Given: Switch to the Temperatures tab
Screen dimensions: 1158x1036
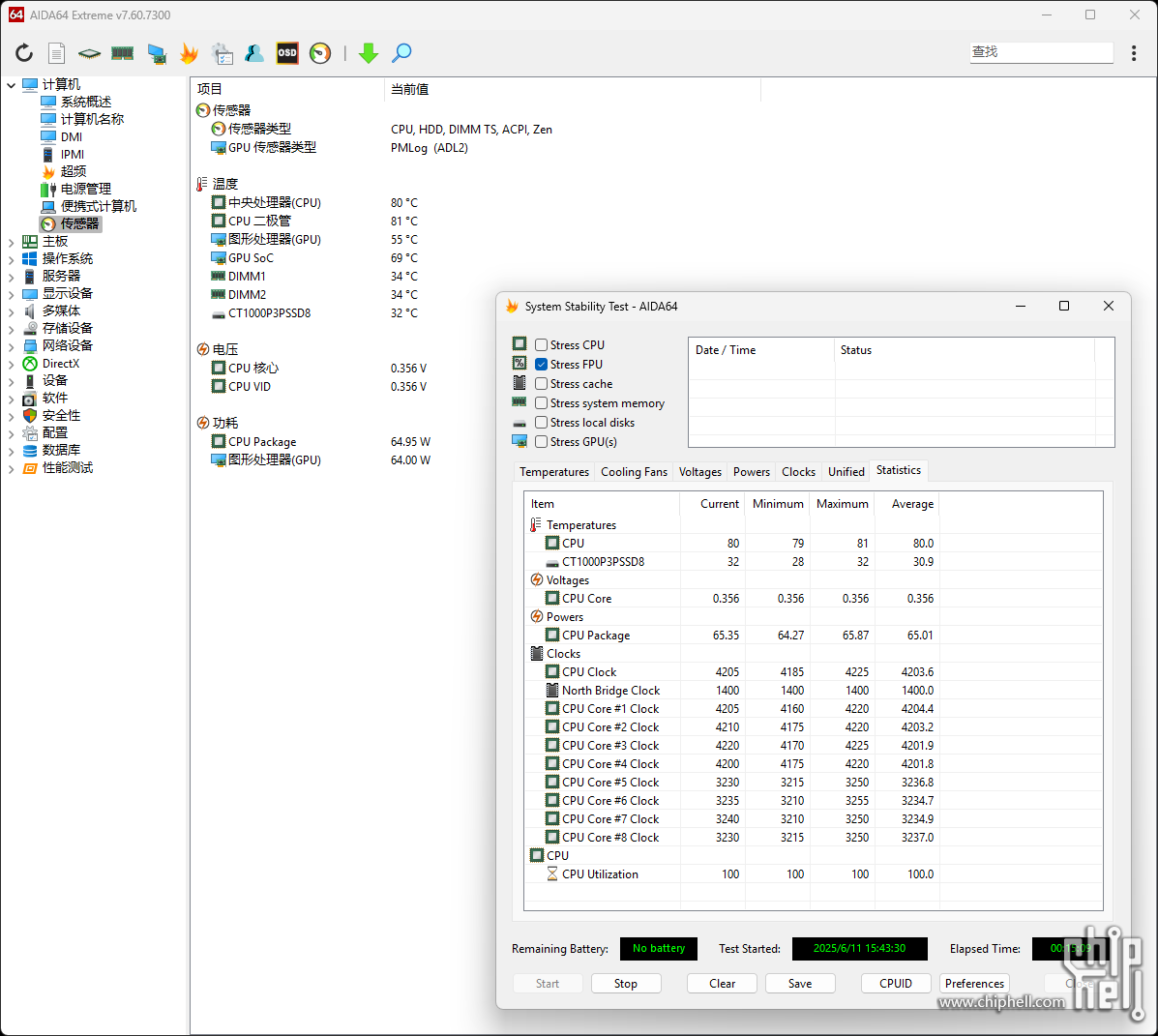Looking at the screenshot, I should (x=554, y=472).
